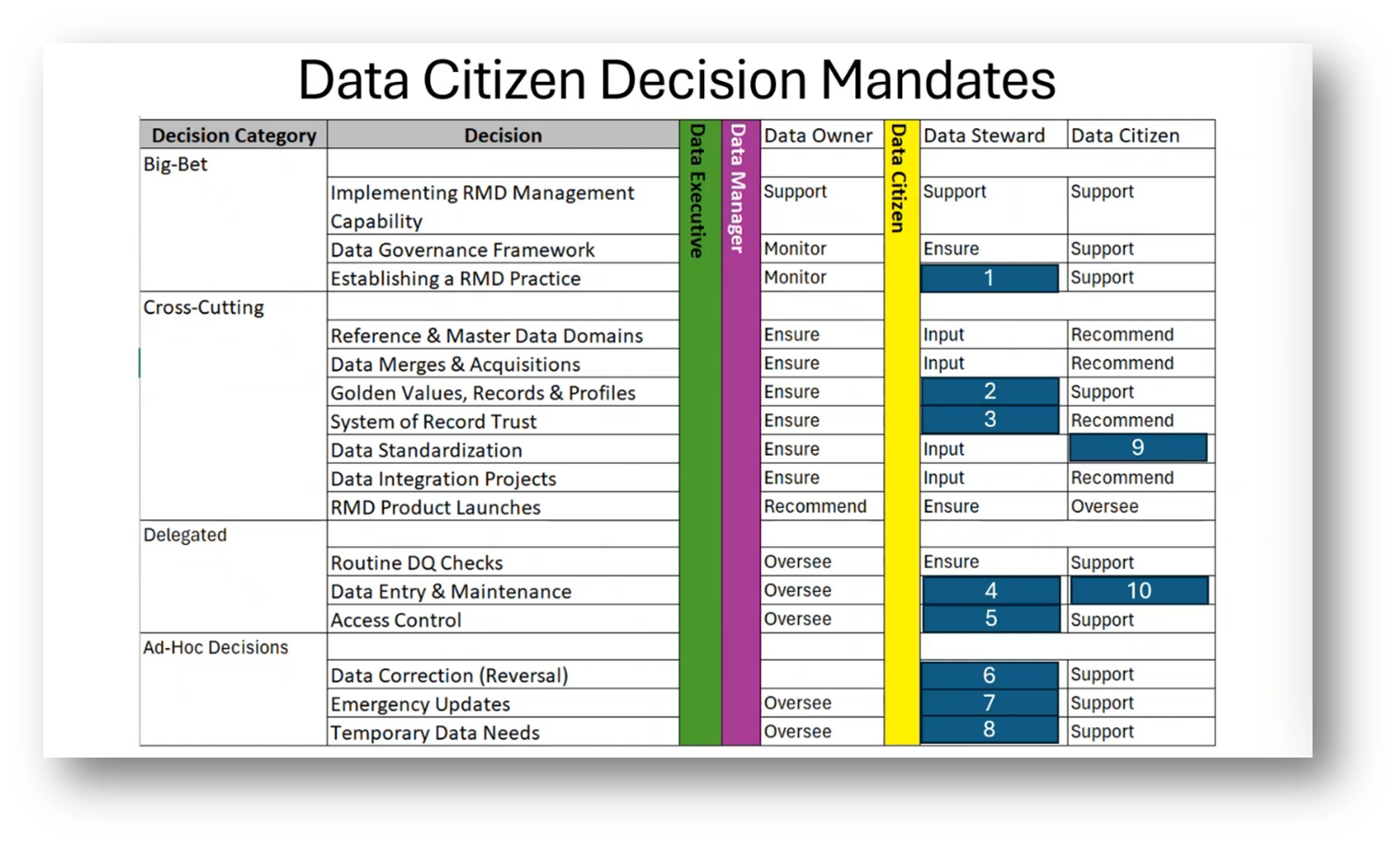The image size is (1400, 845).
Task: Click "Implementing RMD Management Capability" decision cell
Action: coord(503,206)
